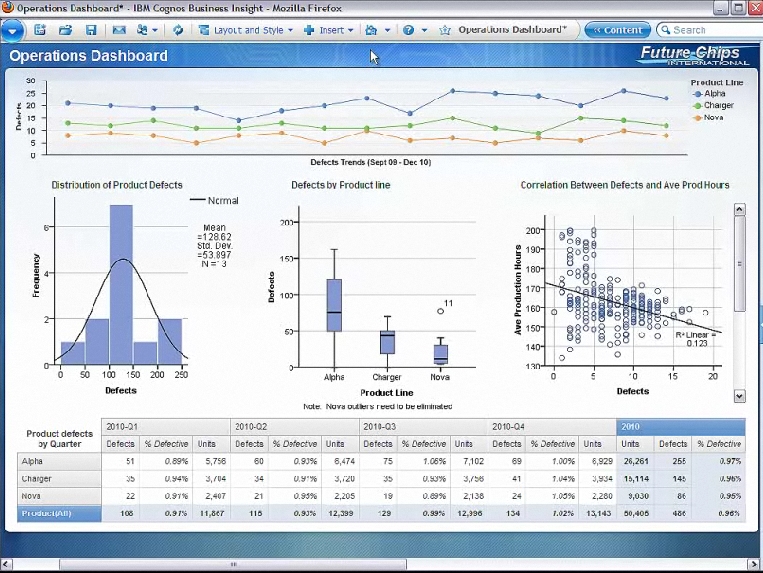
Task: Click the 'Normal' curve legend entry
Action: pyautogui.click(x=214, y=200)
